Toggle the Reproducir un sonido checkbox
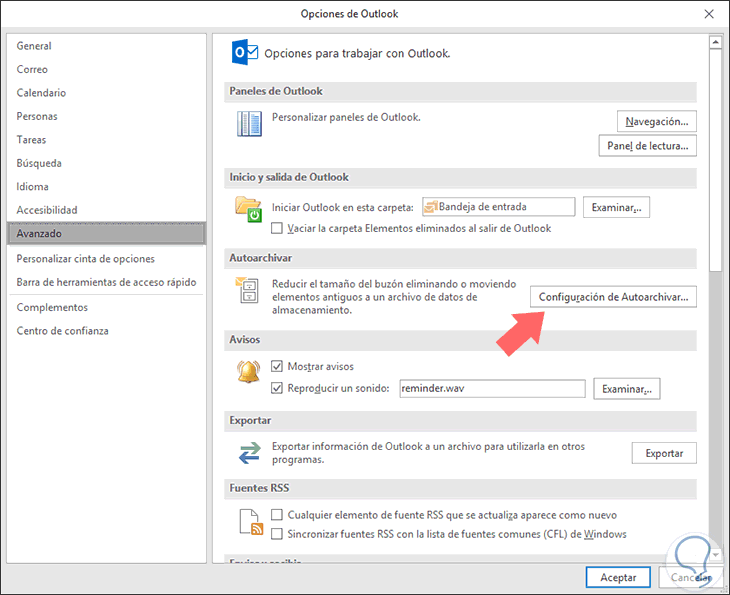 click(x=277, y=388)
